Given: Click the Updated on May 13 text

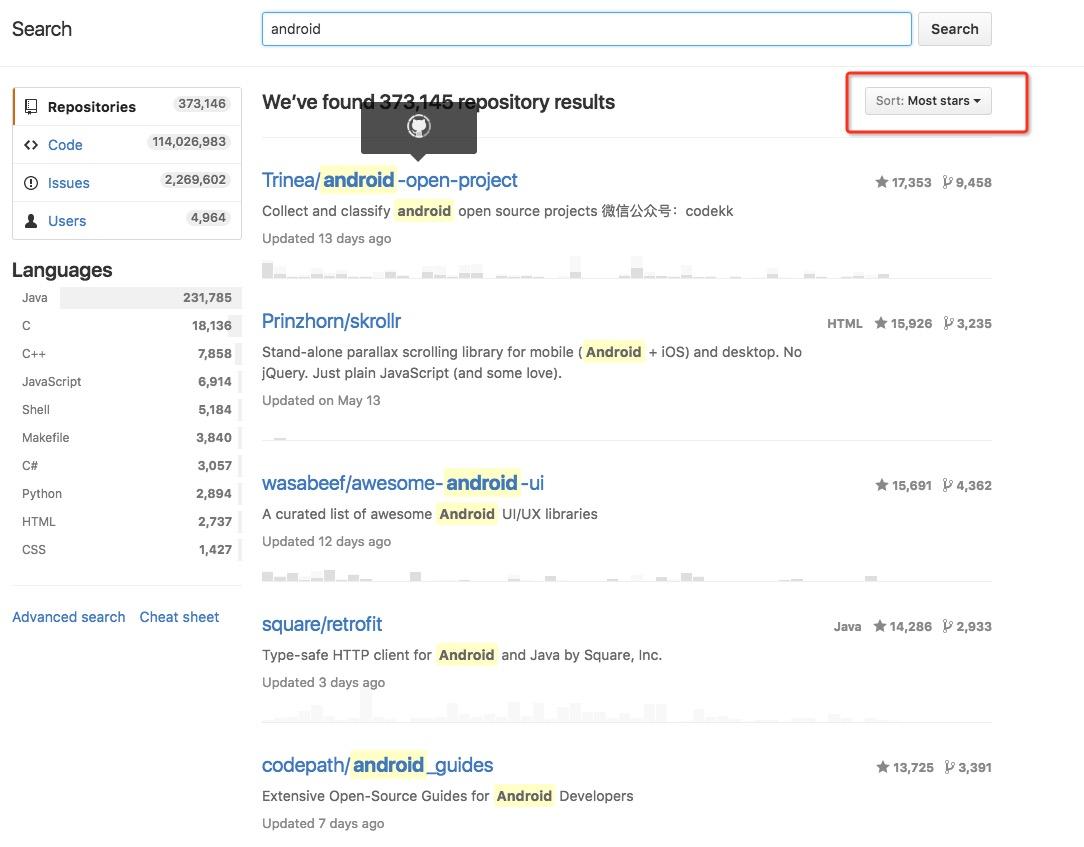Looking at the screenshot, I should (321, 400).
